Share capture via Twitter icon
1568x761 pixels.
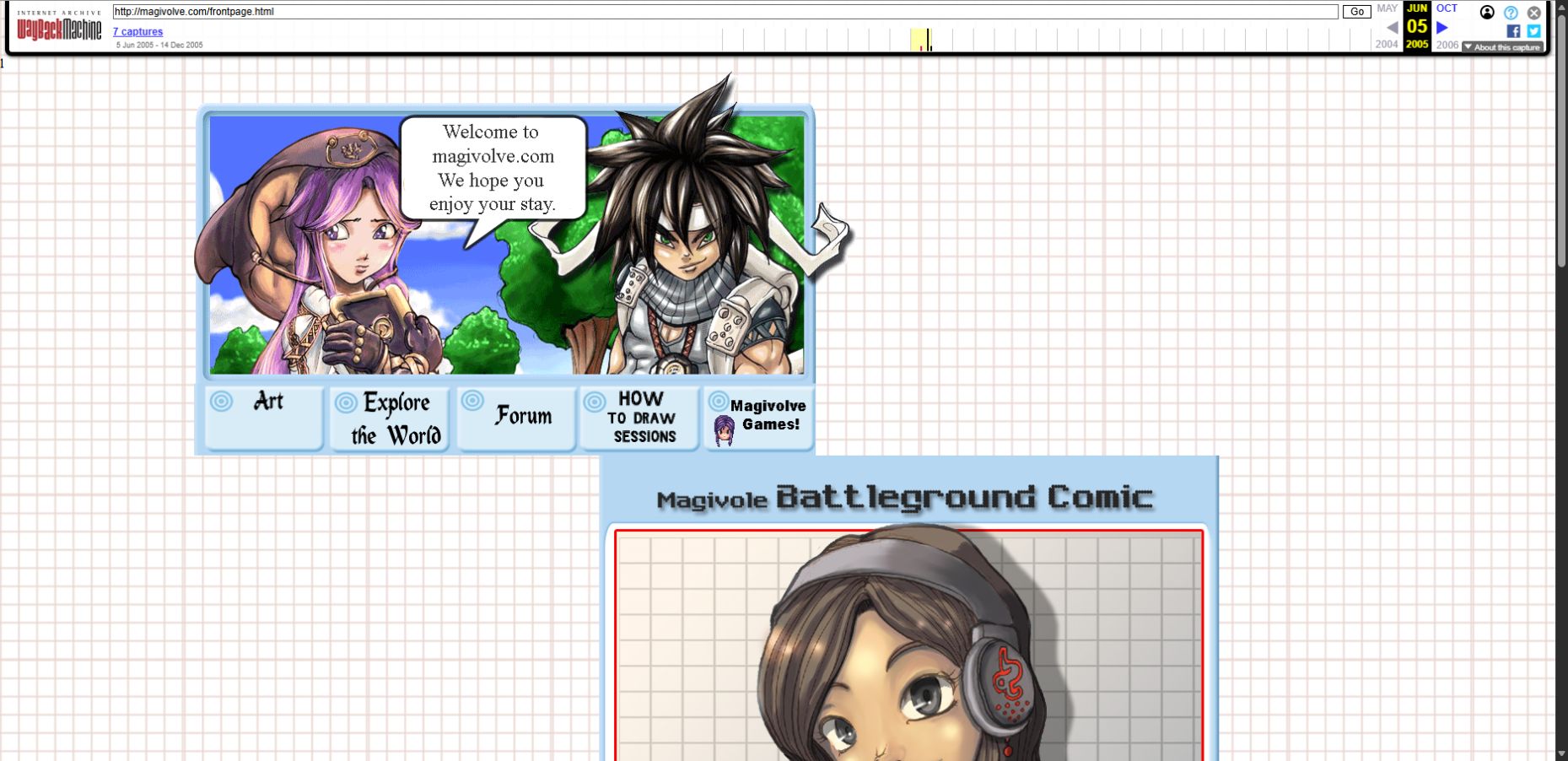click(1533, 31)
